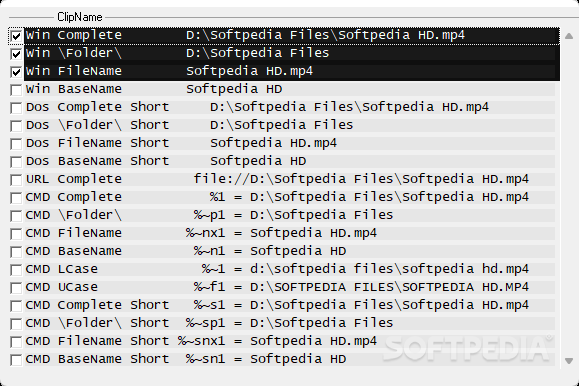Screen dimensions: 579x386
Task: Check the Dos BaseName Short box
Action: pyautogui.click(x=16, y=162)
